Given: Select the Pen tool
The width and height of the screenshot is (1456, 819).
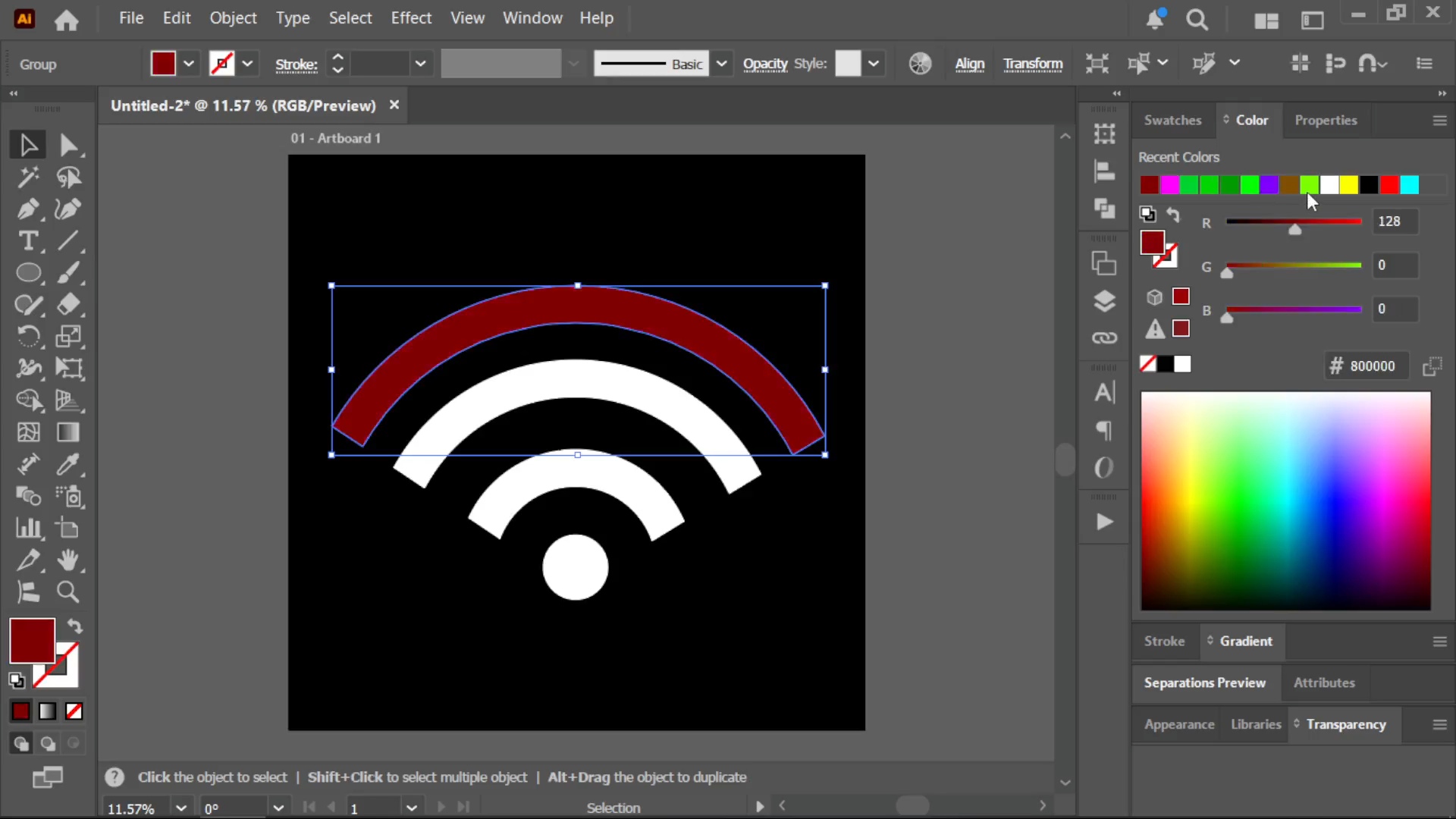Looking at the screenshot, I should (x=28, y=209).
